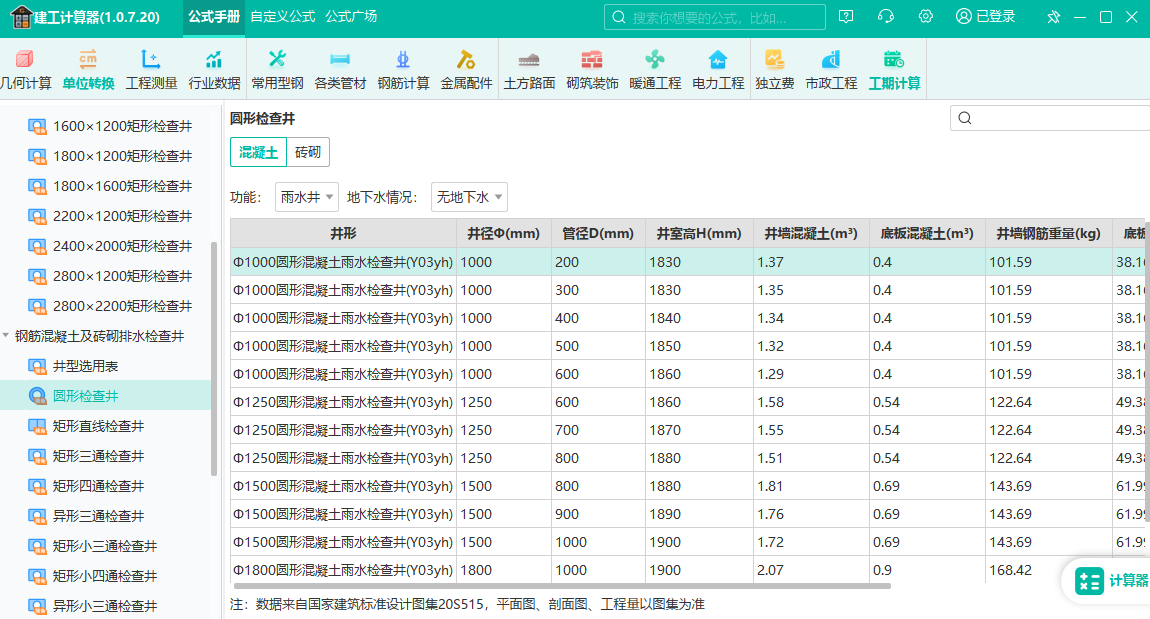Open the 金属配件 metal fittings tool

tap(466, 70)
